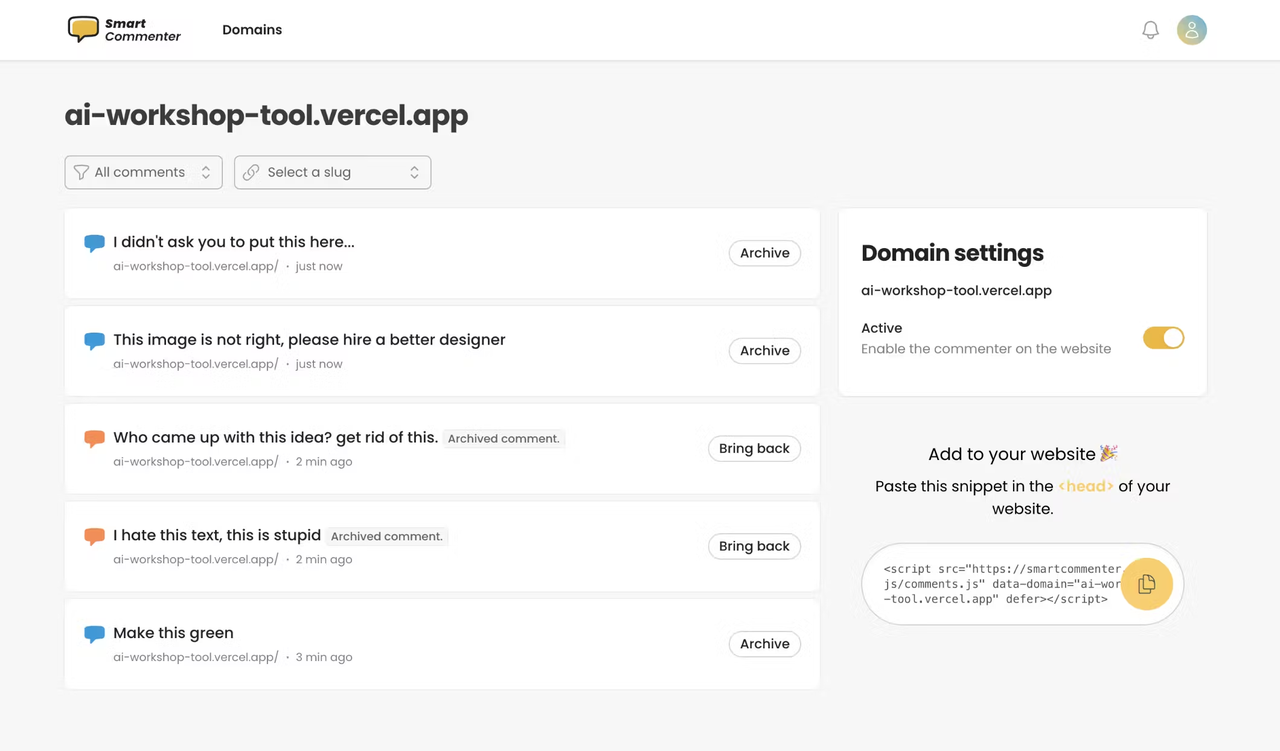
Task: Click the orange comment icon for 'Who came up with this idea'
Action: coord(95,438)
